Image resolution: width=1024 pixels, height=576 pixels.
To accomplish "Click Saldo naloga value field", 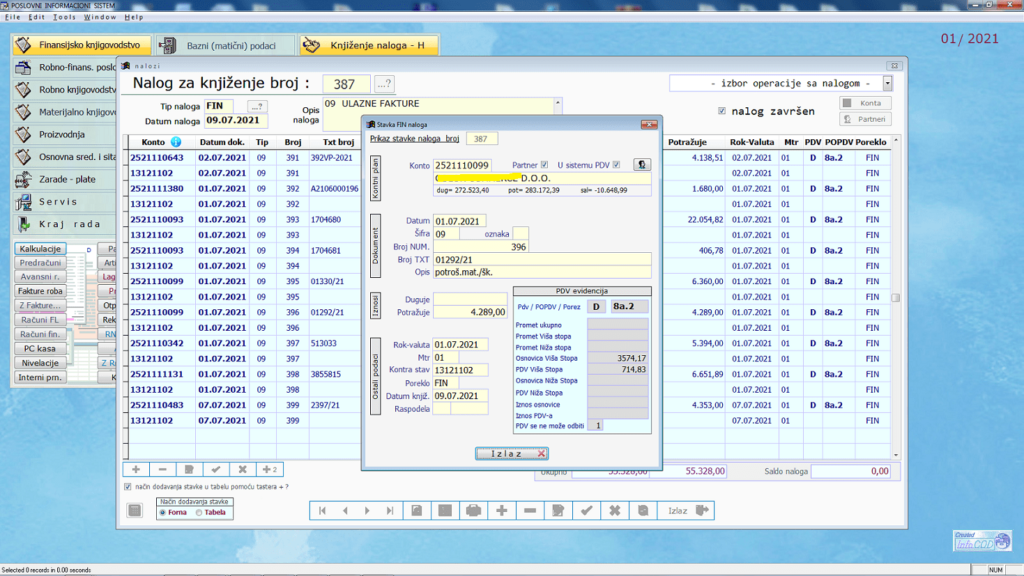I will 851,471.
